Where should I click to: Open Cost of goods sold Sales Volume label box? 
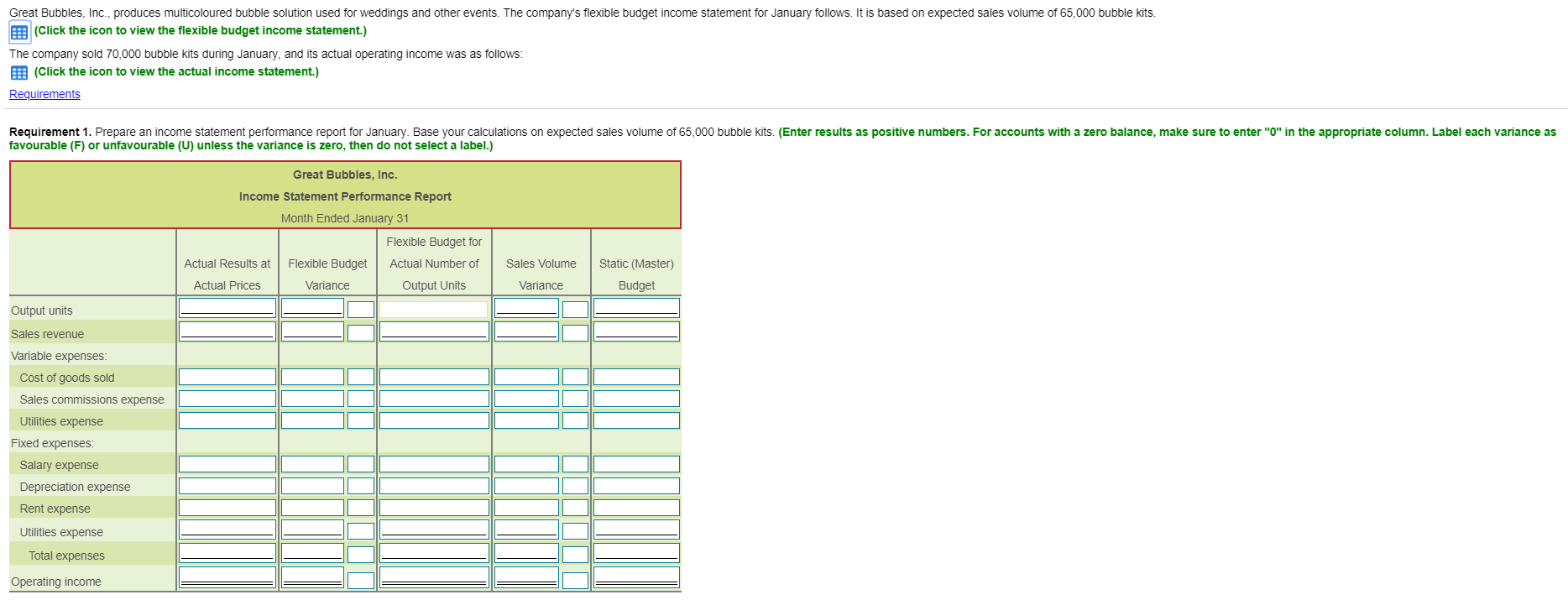point(576,377)
